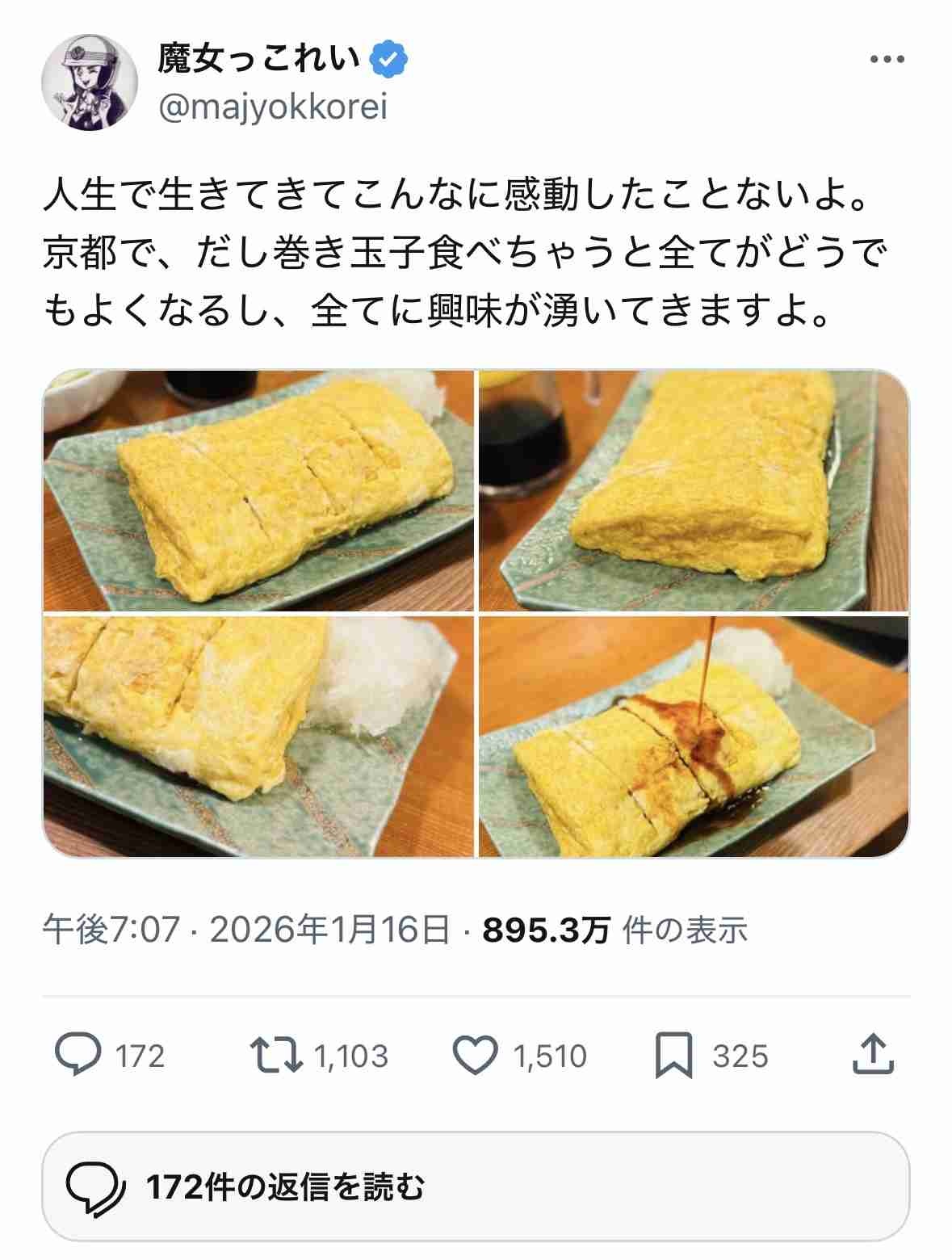This screenshot has width=952, height=1260.
Task: Click the 325 bookmarks count
Action: 740,1056
